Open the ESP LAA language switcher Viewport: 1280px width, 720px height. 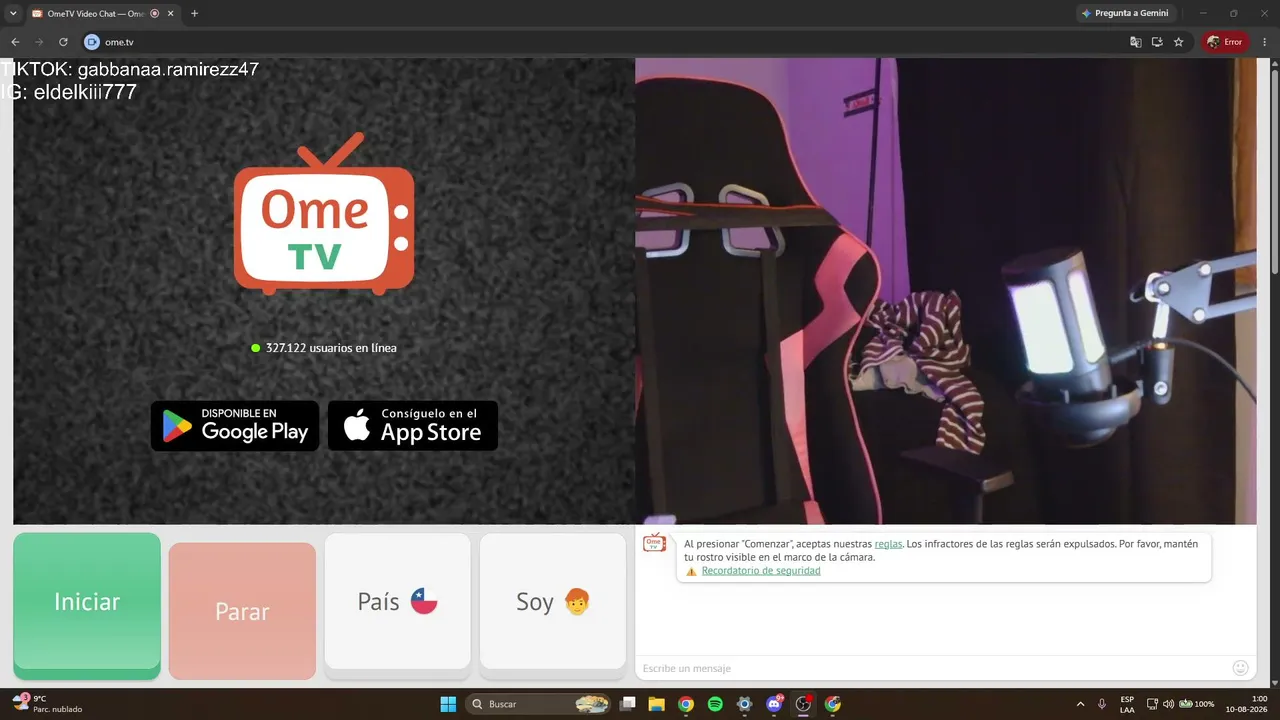[1127, 704]
